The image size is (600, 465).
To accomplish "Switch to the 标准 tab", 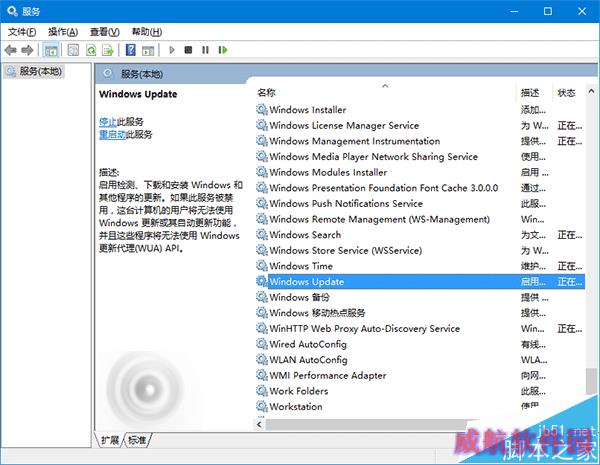I will point(137,440).
